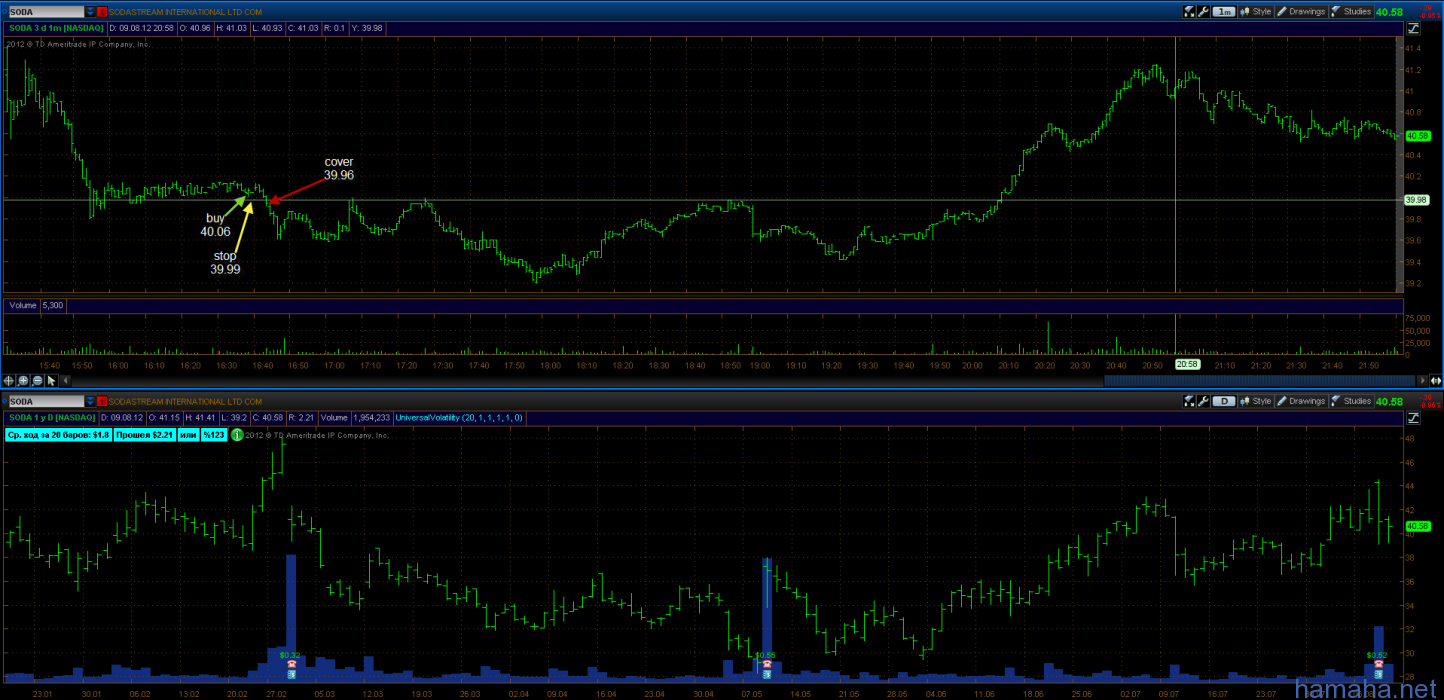Open Drawings menu on upper chart
This screenshot has height=700, width=1444.
pyautogui.click(x=1301, y=11)
